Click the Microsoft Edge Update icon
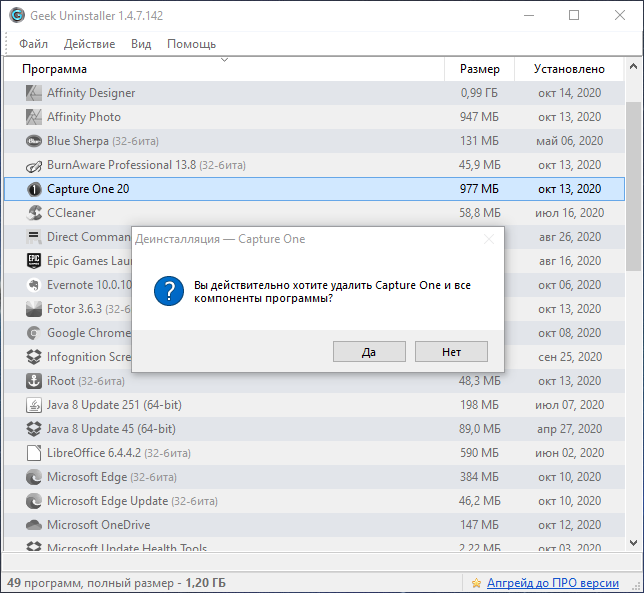The width and height of the screenshot is (644, 593). point(34,501)
